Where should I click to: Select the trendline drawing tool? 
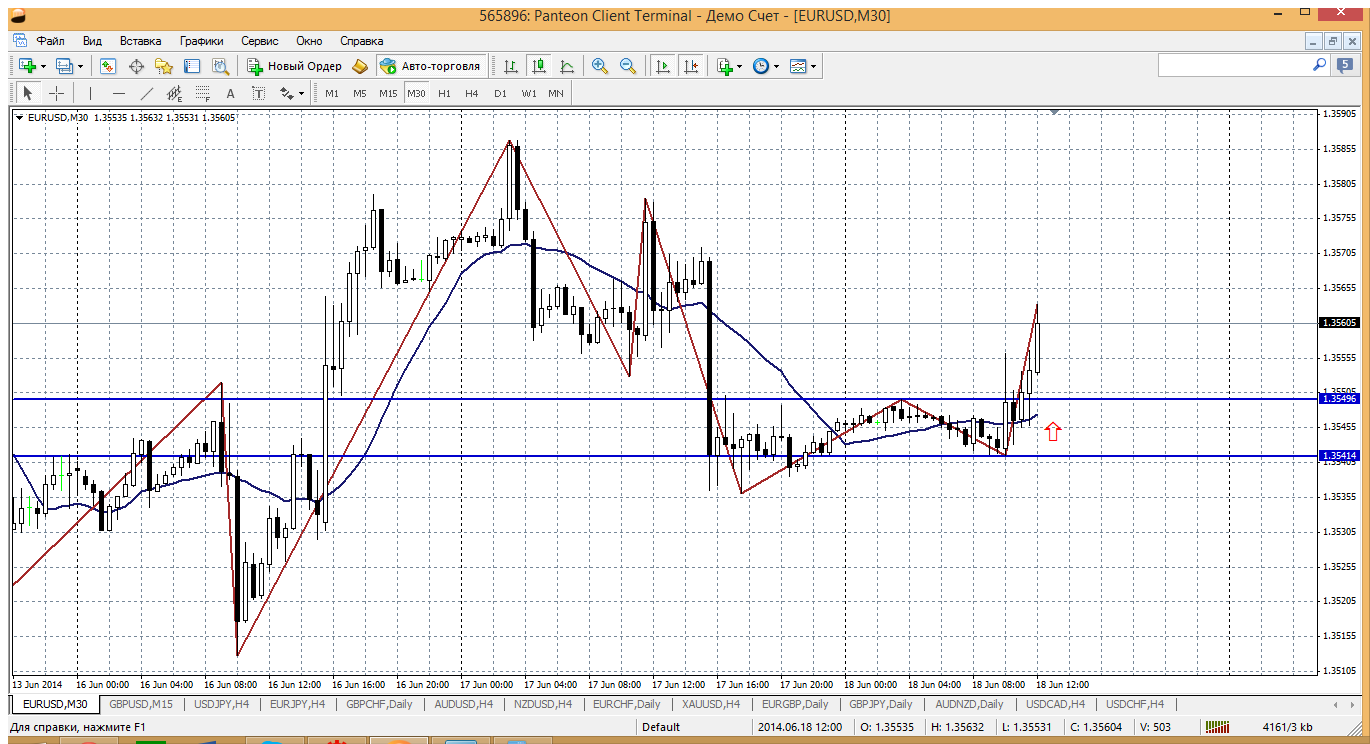pos(146,93)
